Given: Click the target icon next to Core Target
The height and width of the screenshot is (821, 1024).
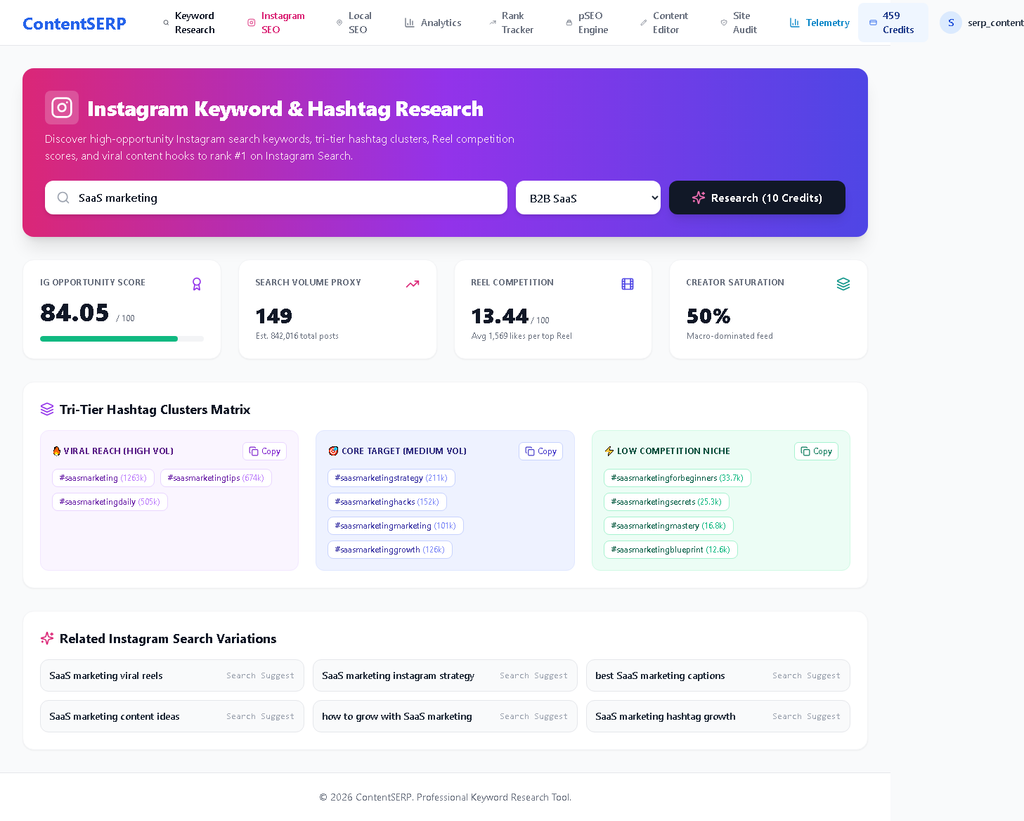Looking at the screenshot, I should [x=333, y=451].
